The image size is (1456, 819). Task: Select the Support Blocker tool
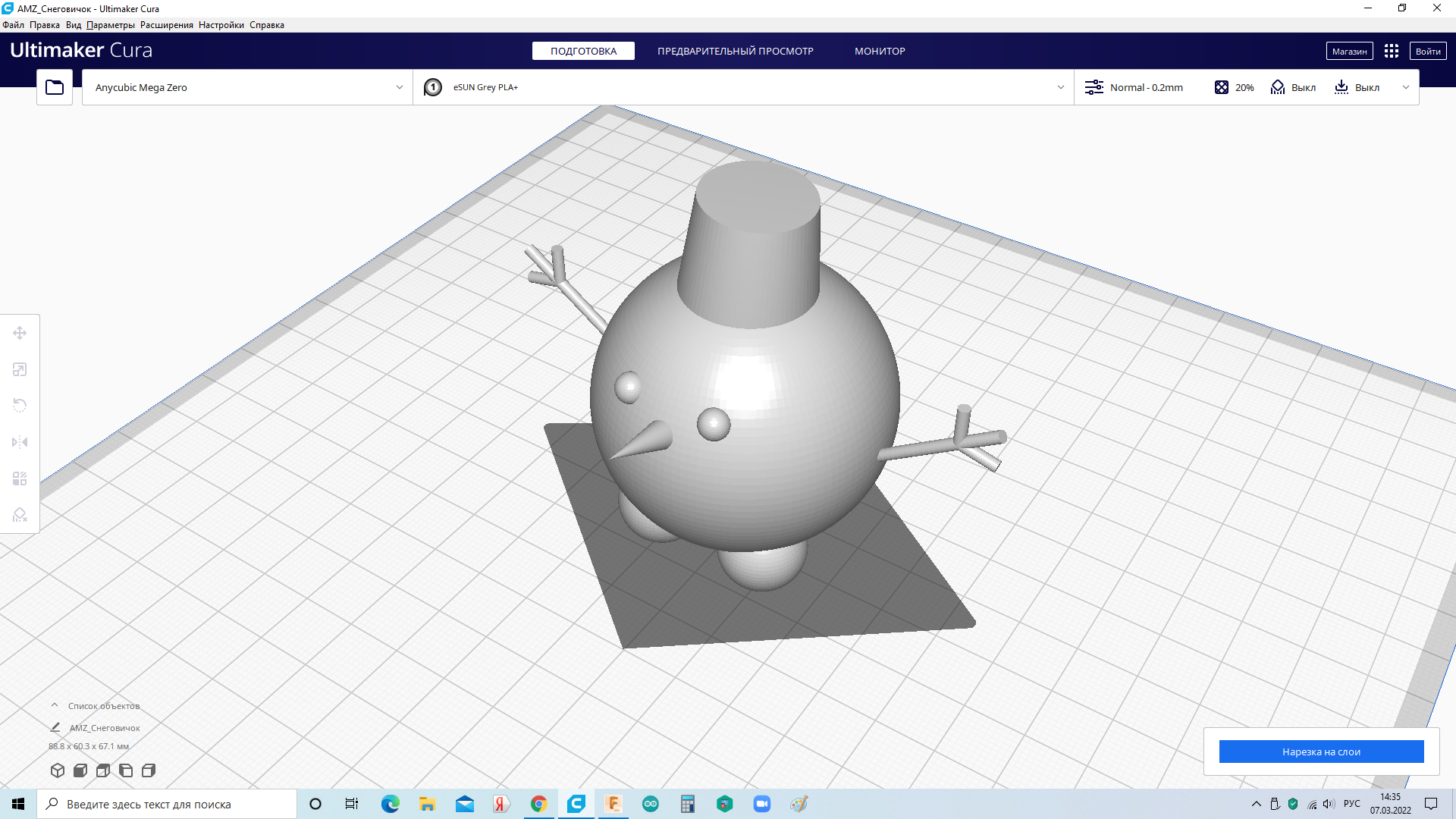click(x=20, y=515)
